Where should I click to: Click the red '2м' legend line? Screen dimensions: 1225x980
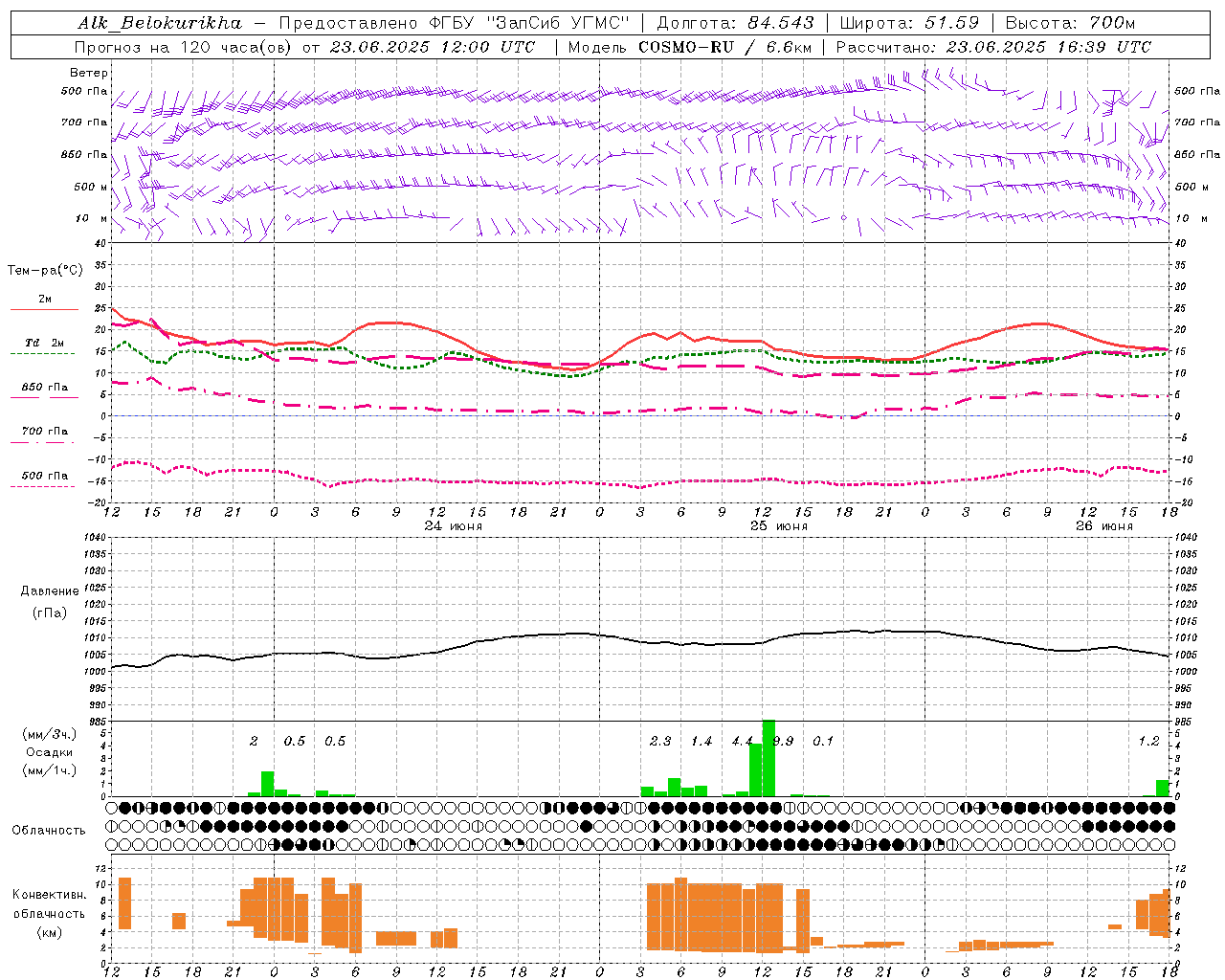tap(44, 309)
